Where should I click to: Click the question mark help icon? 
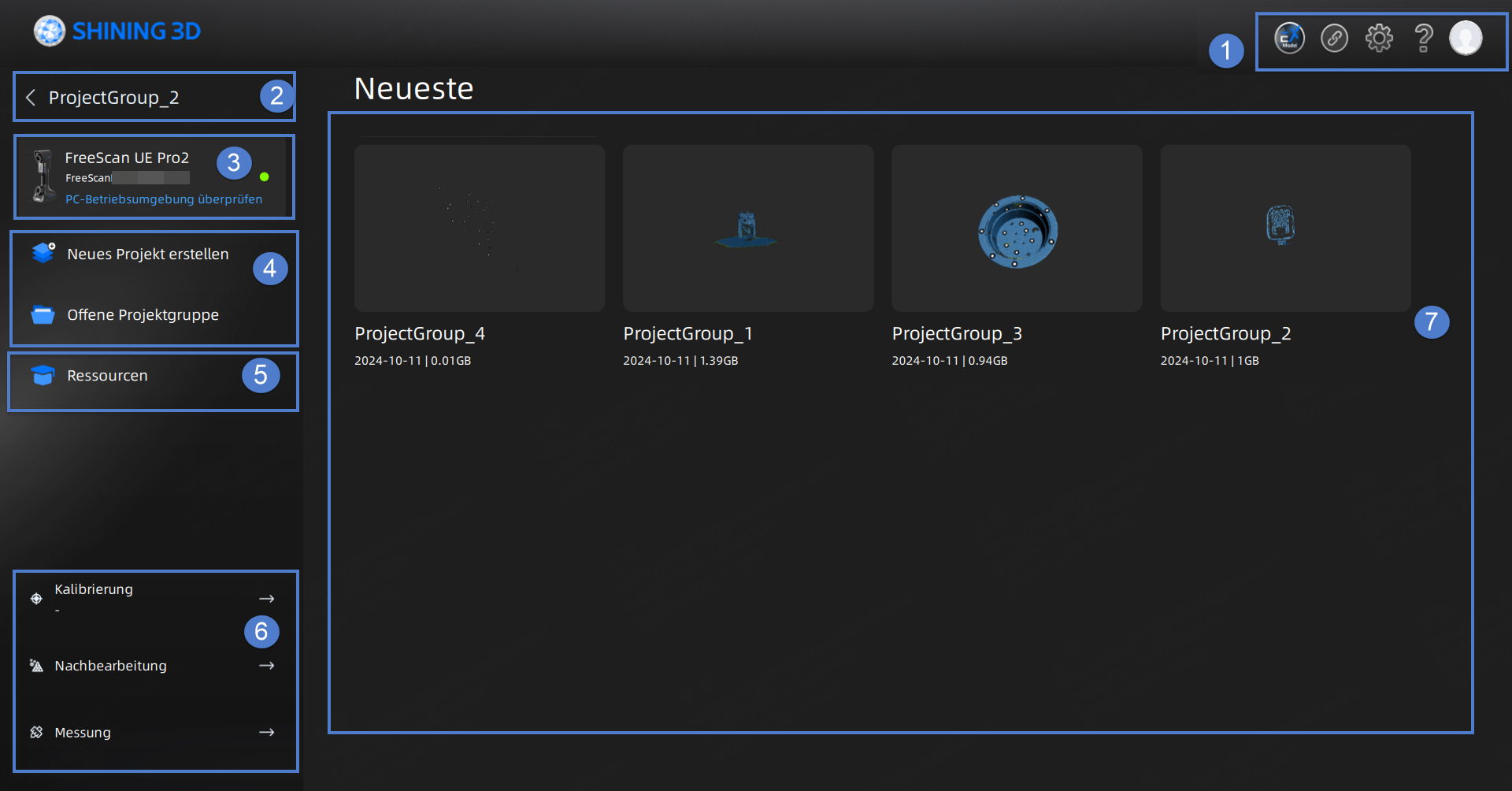(1423, 38)
